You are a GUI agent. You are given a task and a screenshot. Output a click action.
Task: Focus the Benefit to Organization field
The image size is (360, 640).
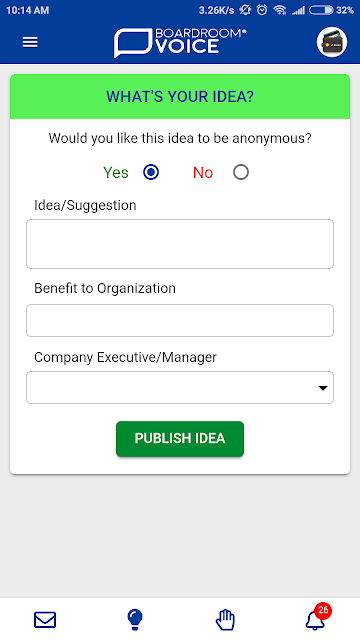[180, 320]
